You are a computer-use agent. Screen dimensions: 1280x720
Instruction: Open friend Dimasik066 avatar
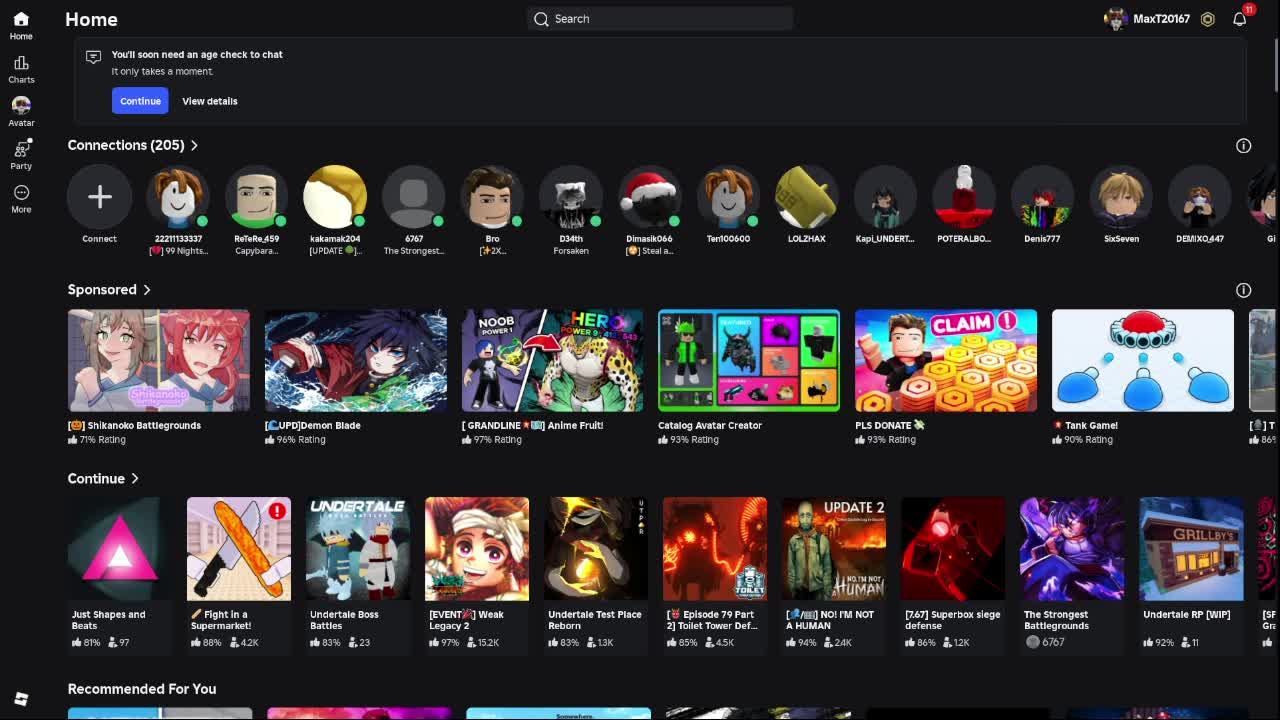click(650, 197)
